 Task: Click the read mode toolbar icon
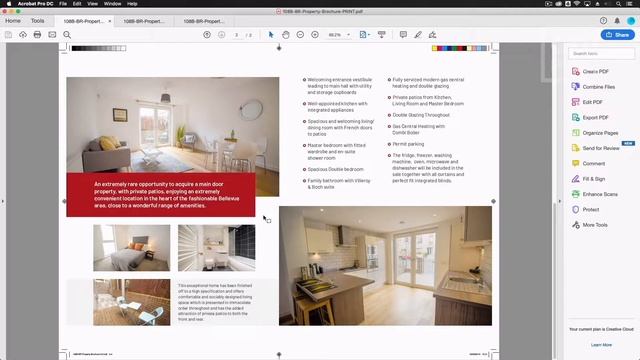[382, 35]
